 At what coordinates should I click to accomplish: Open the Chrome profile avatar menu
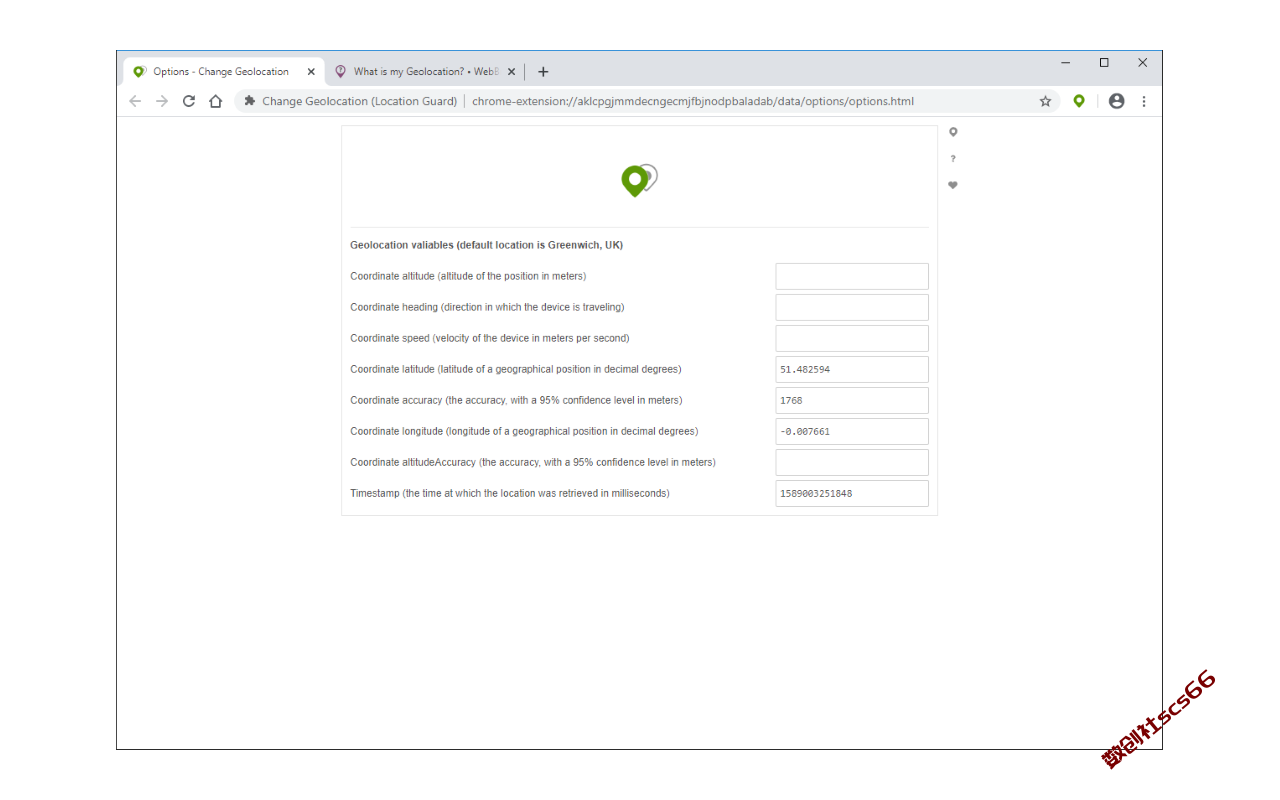(x=1116, y=101)
